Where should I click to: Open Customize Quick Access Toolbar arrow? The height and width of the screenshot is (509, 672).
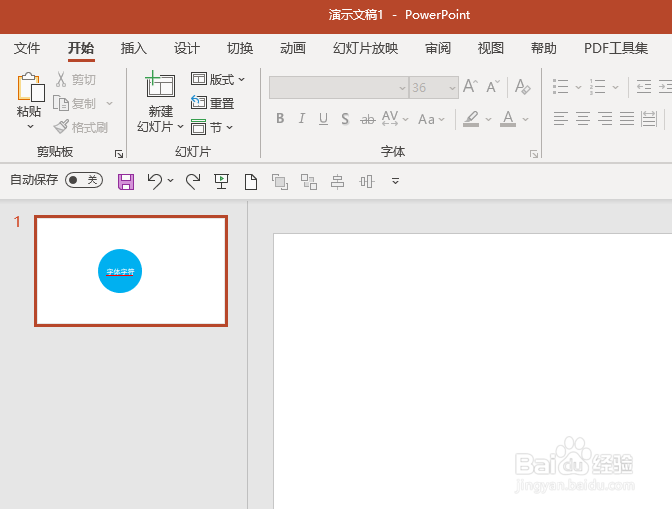click(x=395, y=181)
